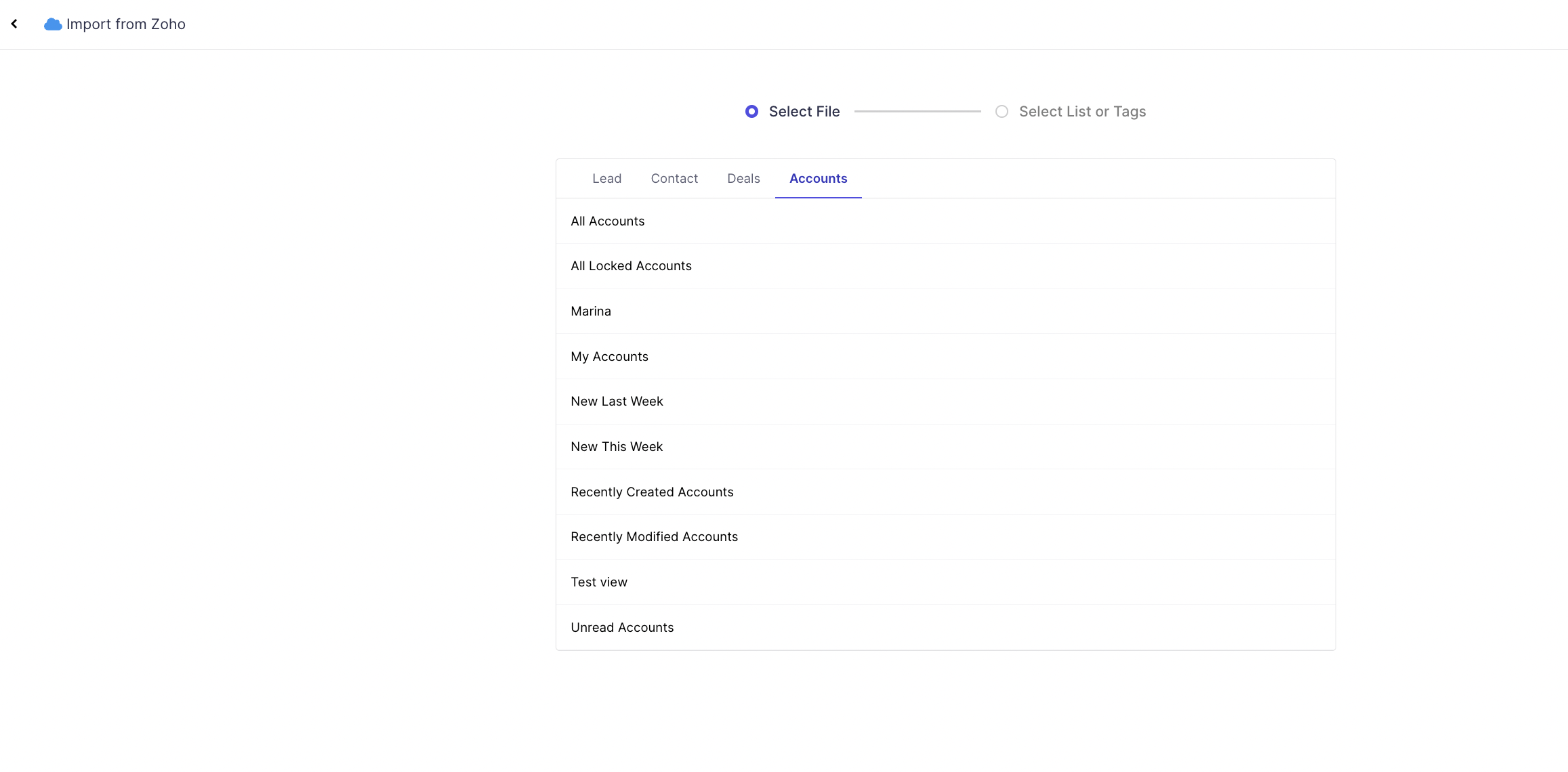Viewport: 1568px width, 772px height.
Task: Select Recently Created Accounts
Action: click(x=652, y=492)
